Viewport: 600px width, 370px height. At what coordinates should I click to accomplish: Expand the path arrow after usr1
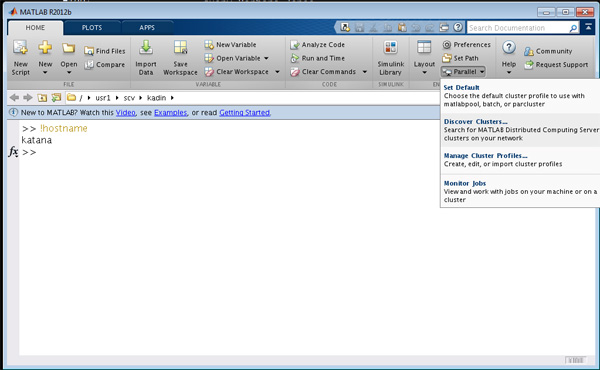click(x=117, y=98)
